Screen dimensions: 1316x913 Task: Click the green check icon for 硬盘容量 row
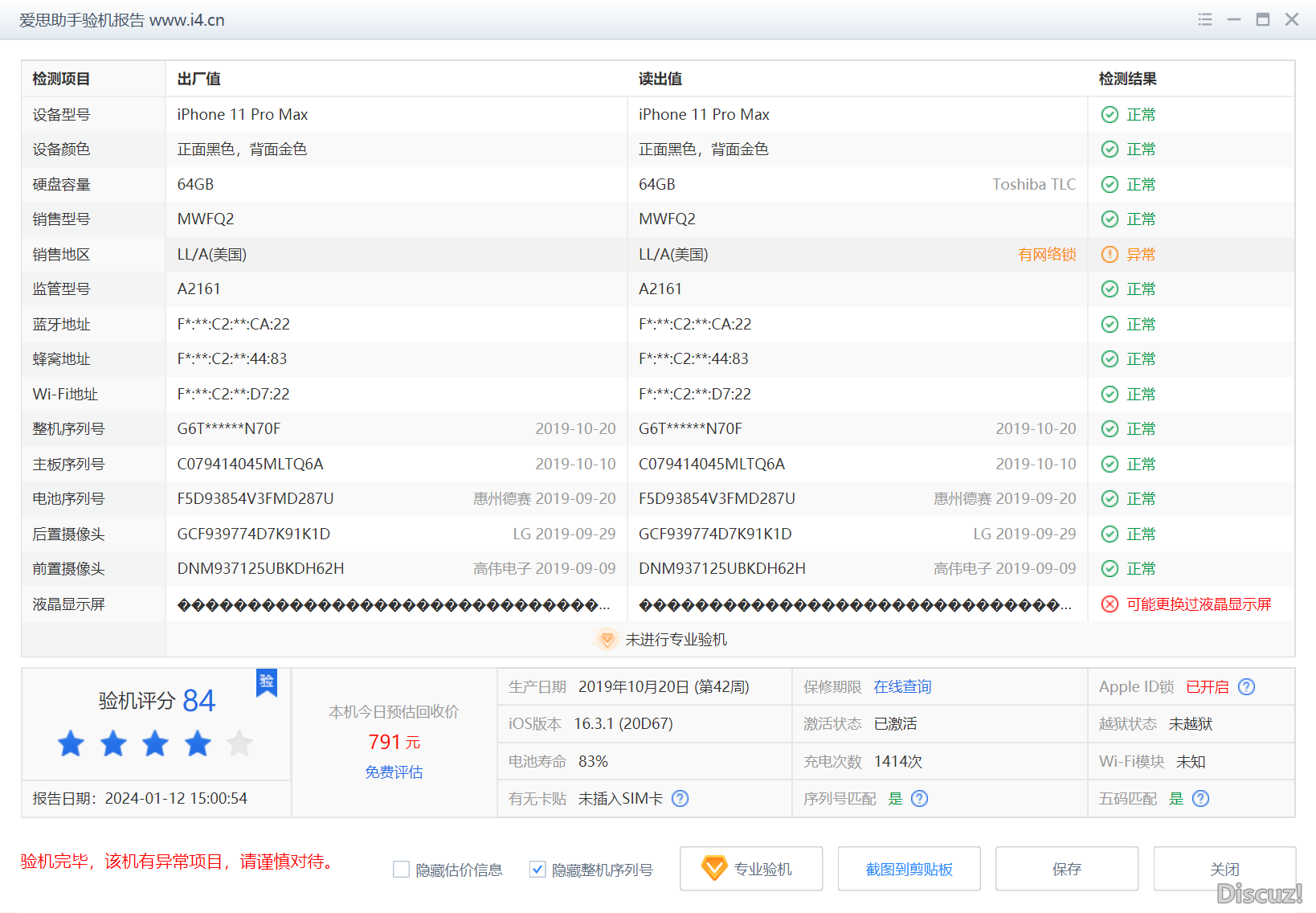pyautogui.click(x=1110, y=185)
